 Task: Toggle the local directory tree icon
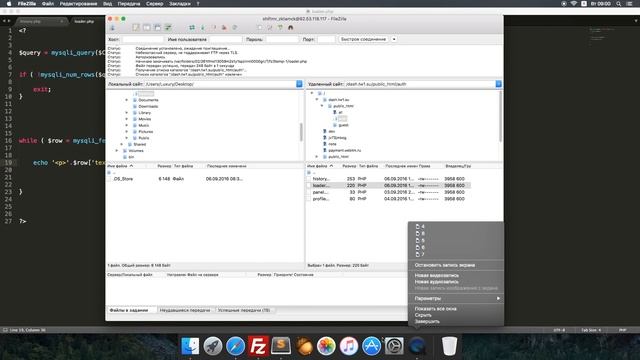click(x=147, y=27)
